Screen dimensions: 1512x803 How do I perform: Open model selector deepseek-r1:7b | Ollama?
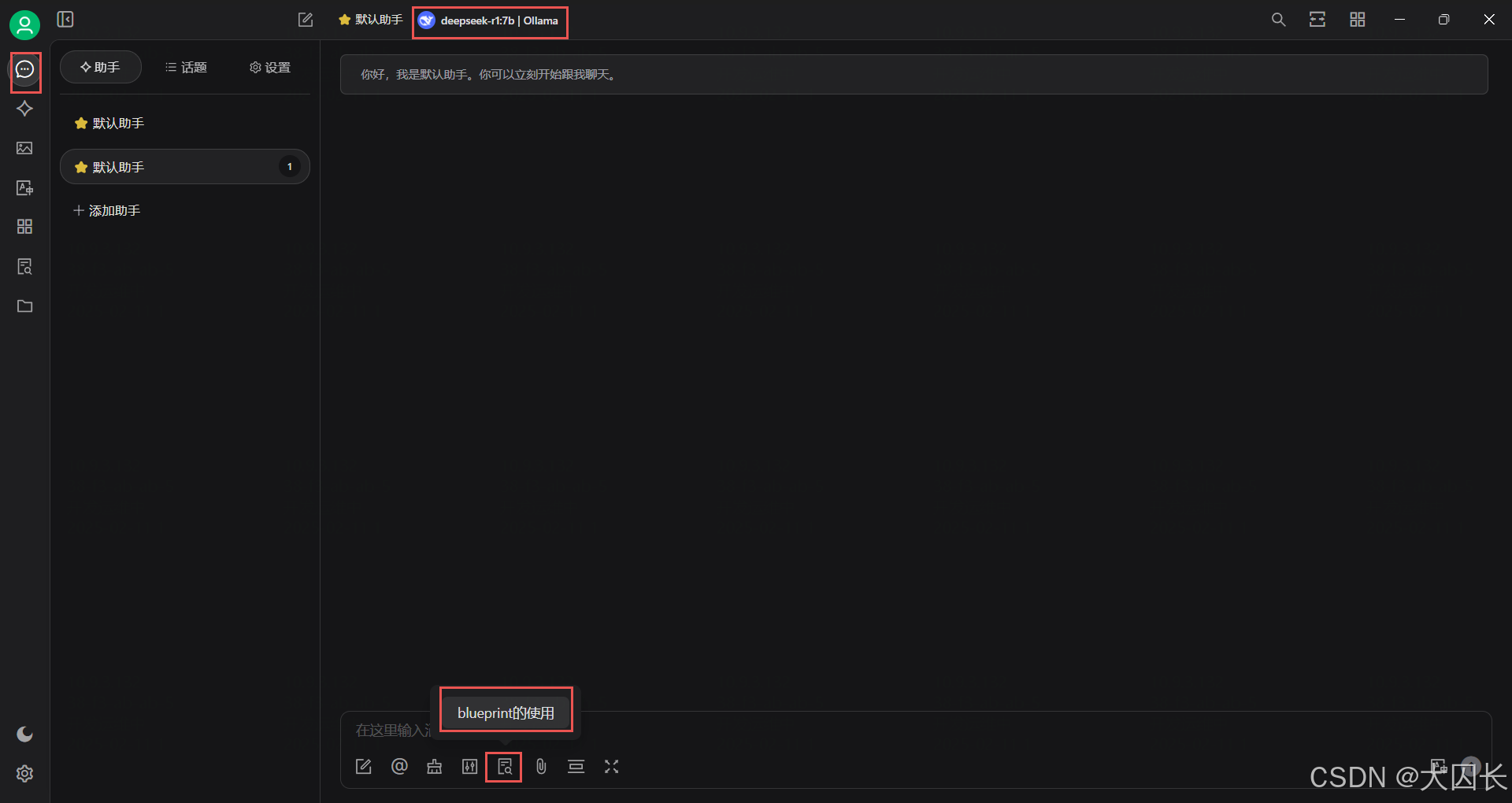click(489, 20)
